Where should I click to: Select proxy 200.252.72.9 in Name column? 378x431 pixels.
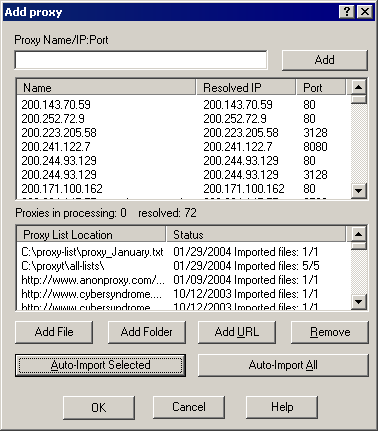click(x=53, y=119)
